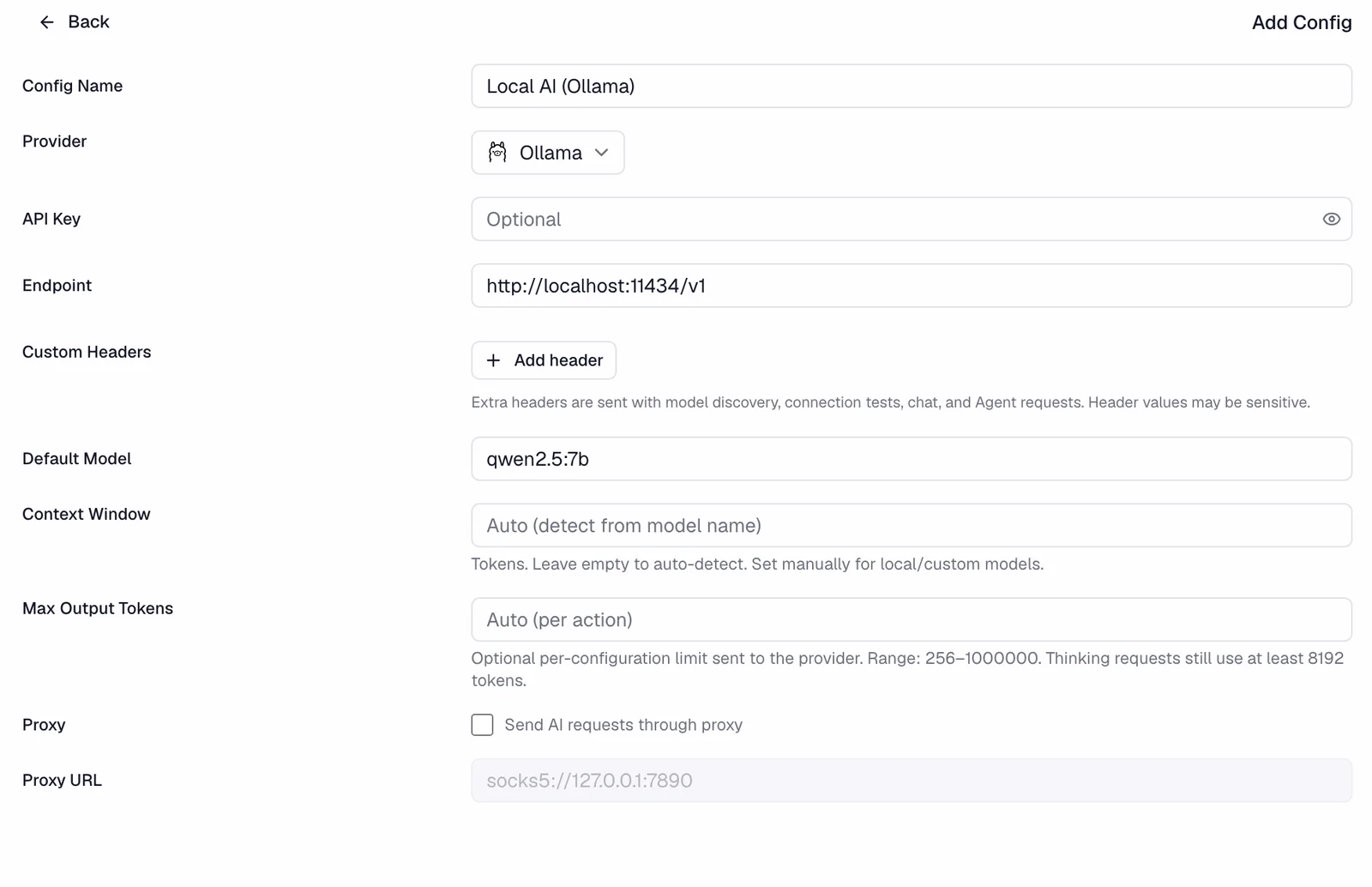Image resolution: width=1372 pixels, height=887 pixels.
Task: Click the 'Send AI requests through proxy' text
Action: click(623, 726)
